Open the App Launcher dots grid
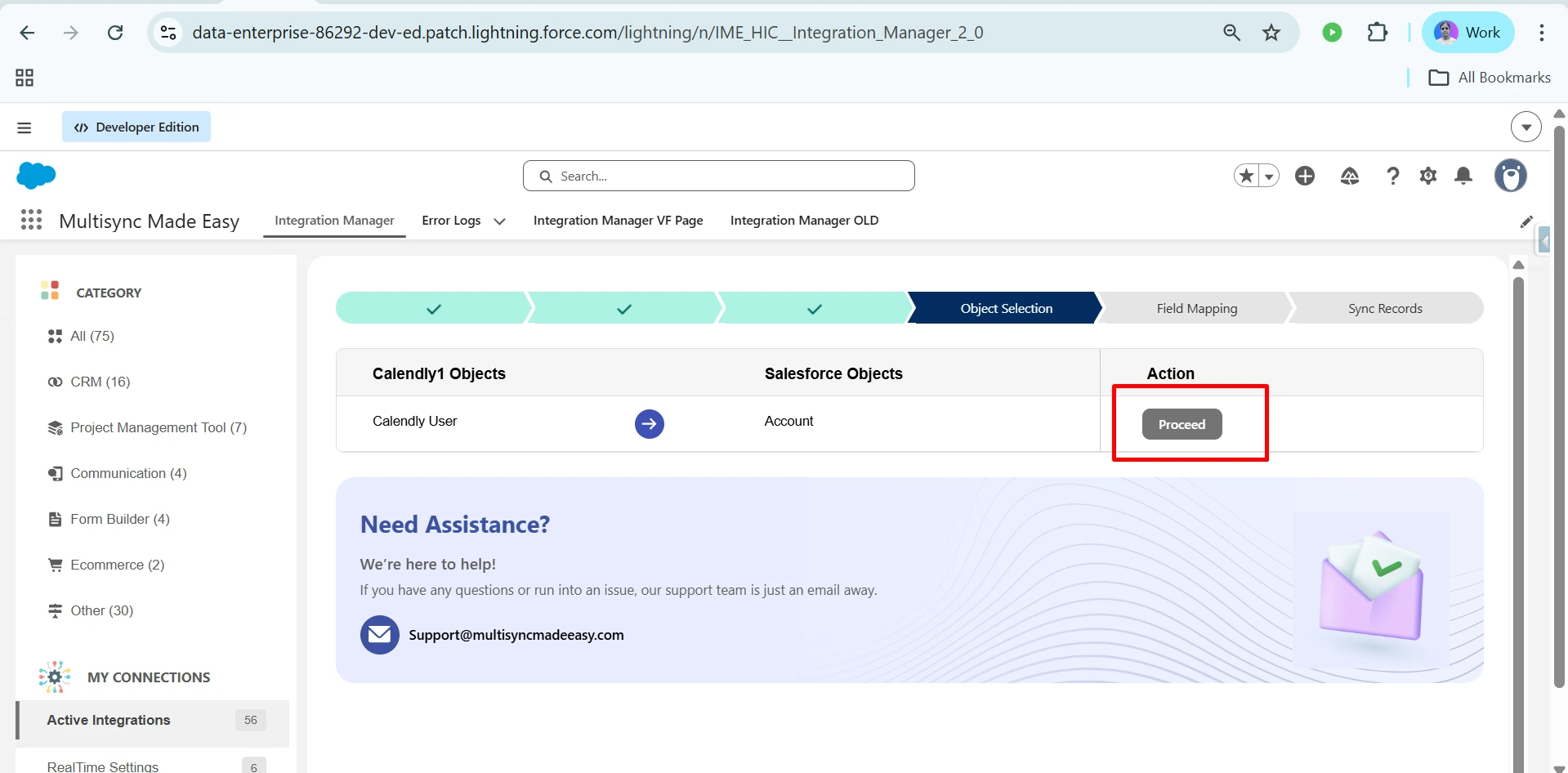The height and width of the screenshot is (773, 1568). tap(31, 220)
